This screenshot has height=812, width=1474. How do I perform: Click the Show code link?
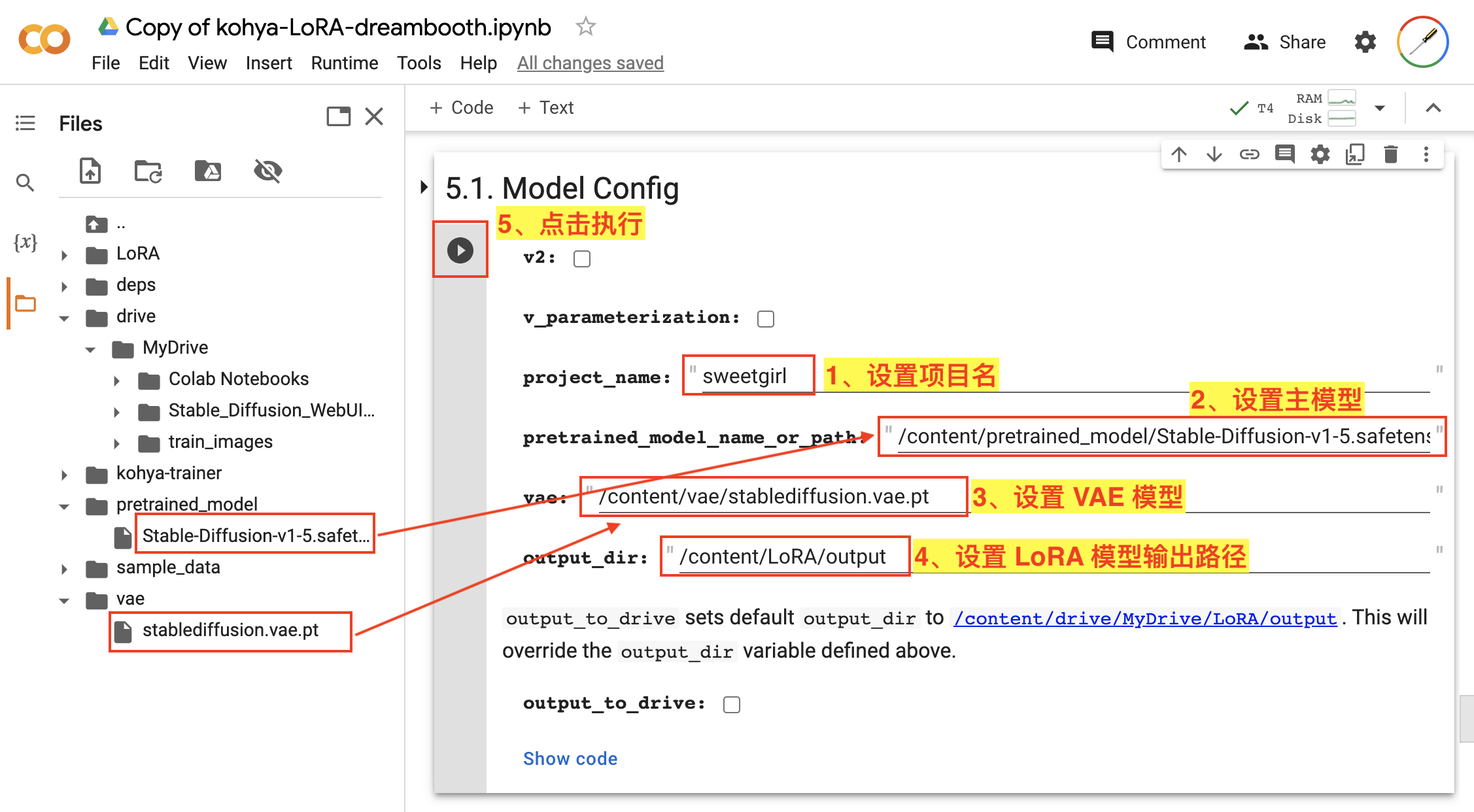pyautogui.click(x=570, y=758)
